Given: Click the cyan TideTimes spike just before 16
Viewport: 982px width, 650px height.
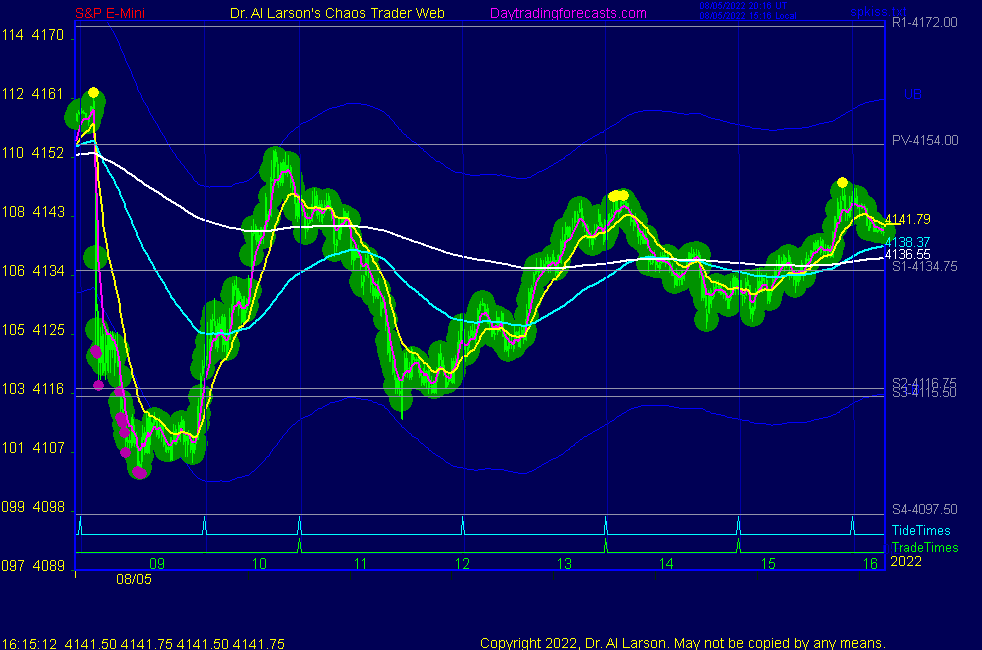Looking at the screenshot, I should (852, 525).
